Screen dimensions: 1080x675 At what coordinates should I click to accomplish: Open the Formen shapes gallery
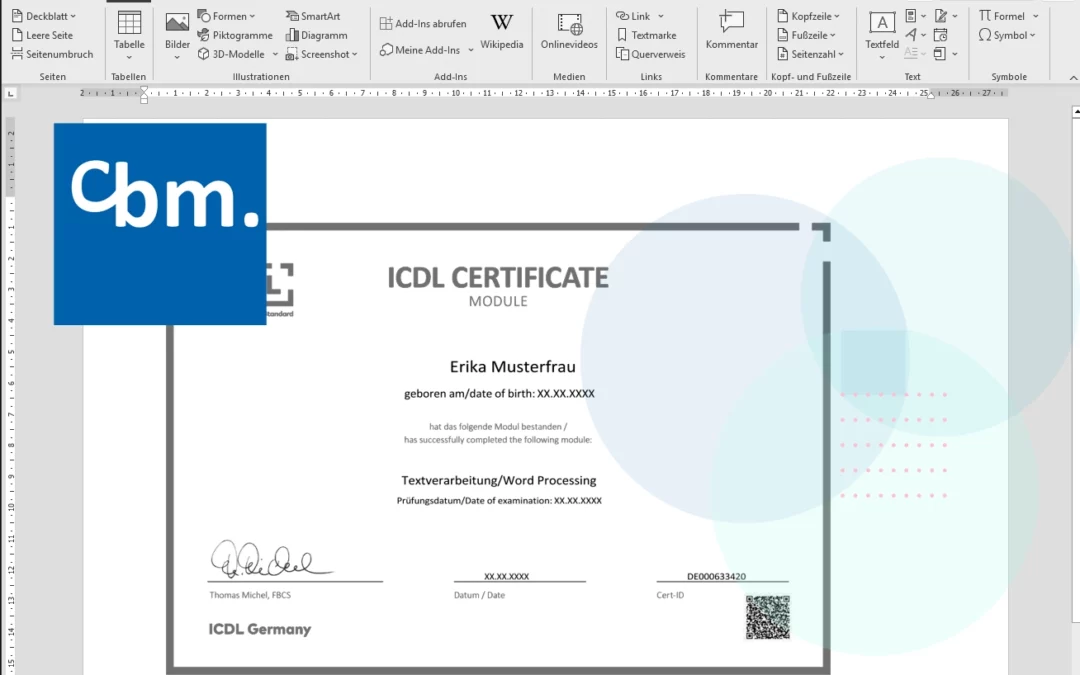pyautogui.click(x=227, y=16)
